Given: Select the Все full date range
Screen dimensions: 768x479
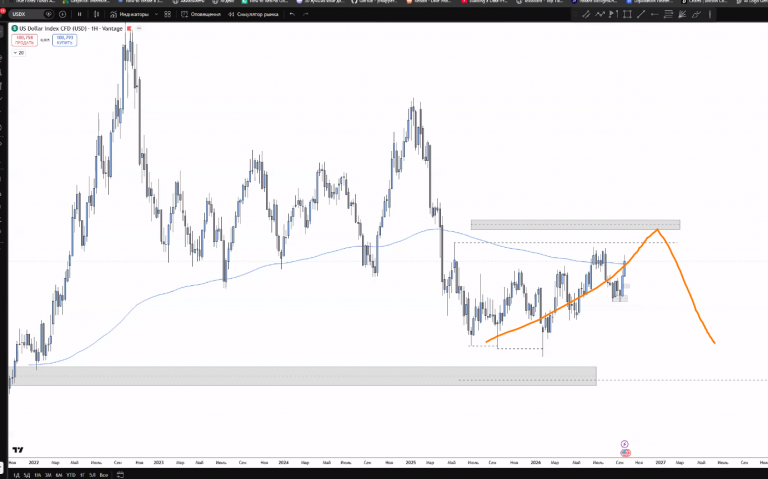Looking at the screenshot, I should point(103,475).
